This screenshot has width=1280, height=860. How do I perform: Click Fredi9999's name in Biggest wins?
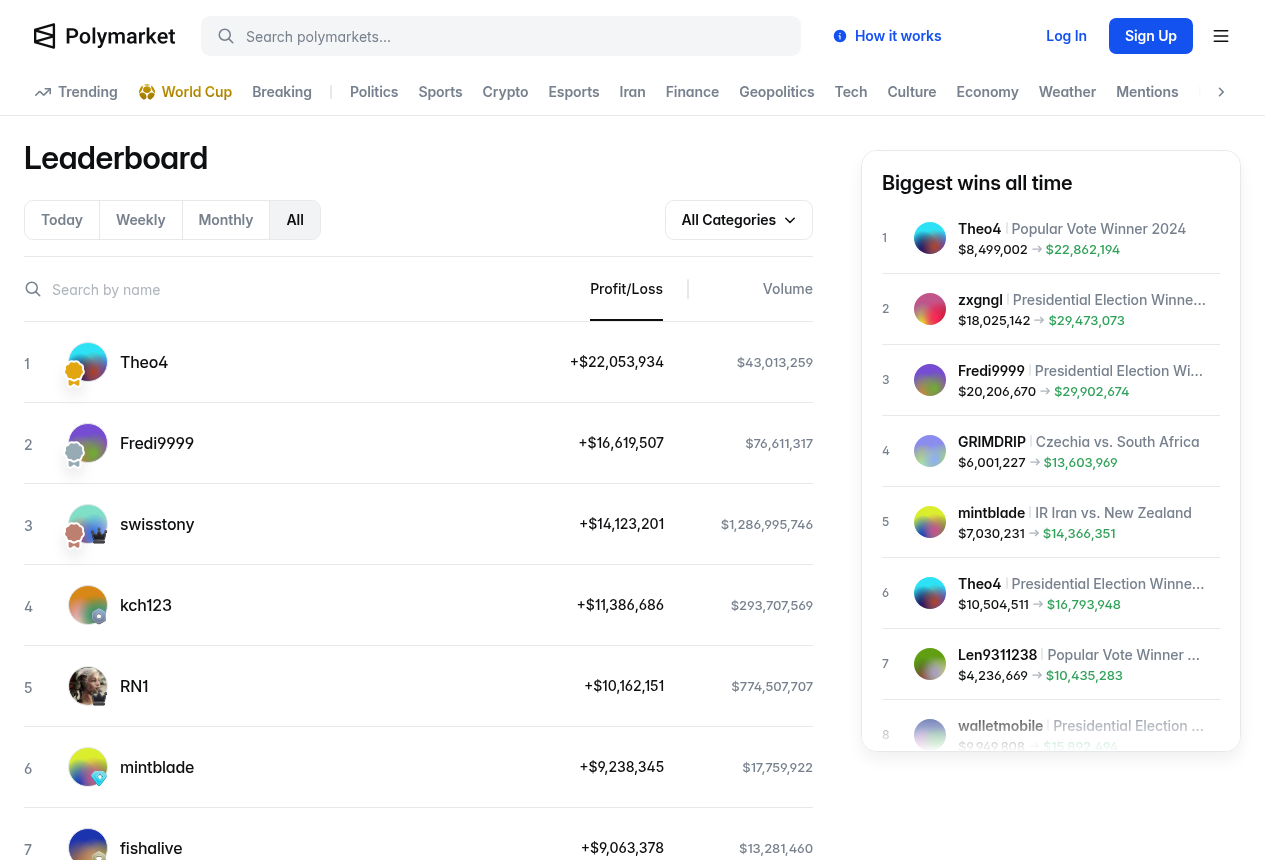tap(991, 371)
